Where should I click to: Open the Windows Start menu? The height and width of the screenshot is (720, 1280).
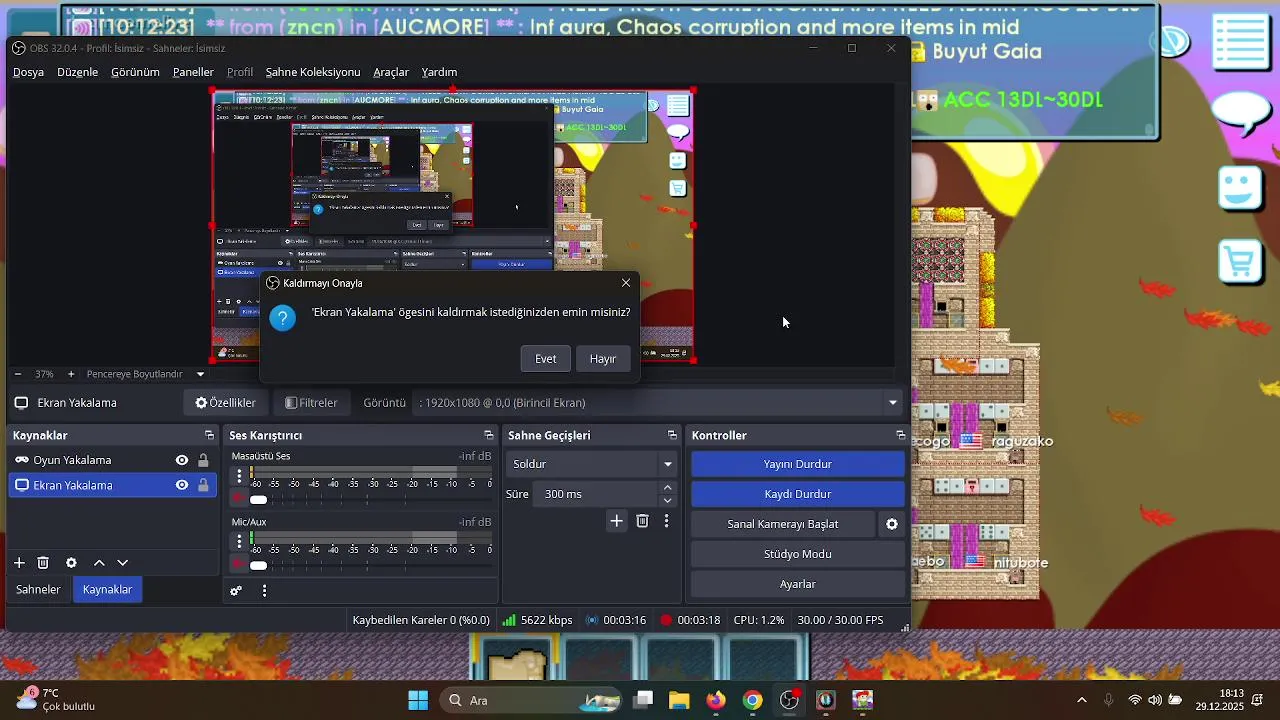418,700
